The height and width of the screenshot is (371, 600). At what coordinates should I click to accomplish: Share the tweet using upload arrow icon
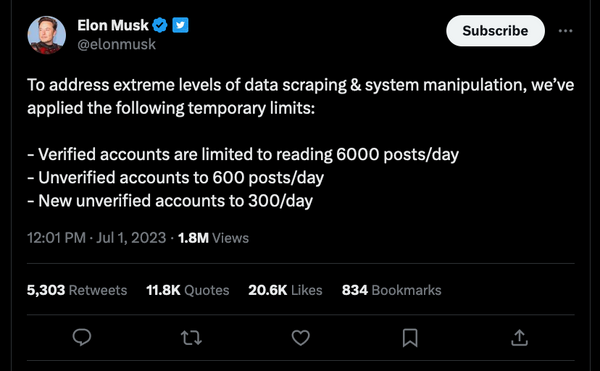(x=519, y=338)
